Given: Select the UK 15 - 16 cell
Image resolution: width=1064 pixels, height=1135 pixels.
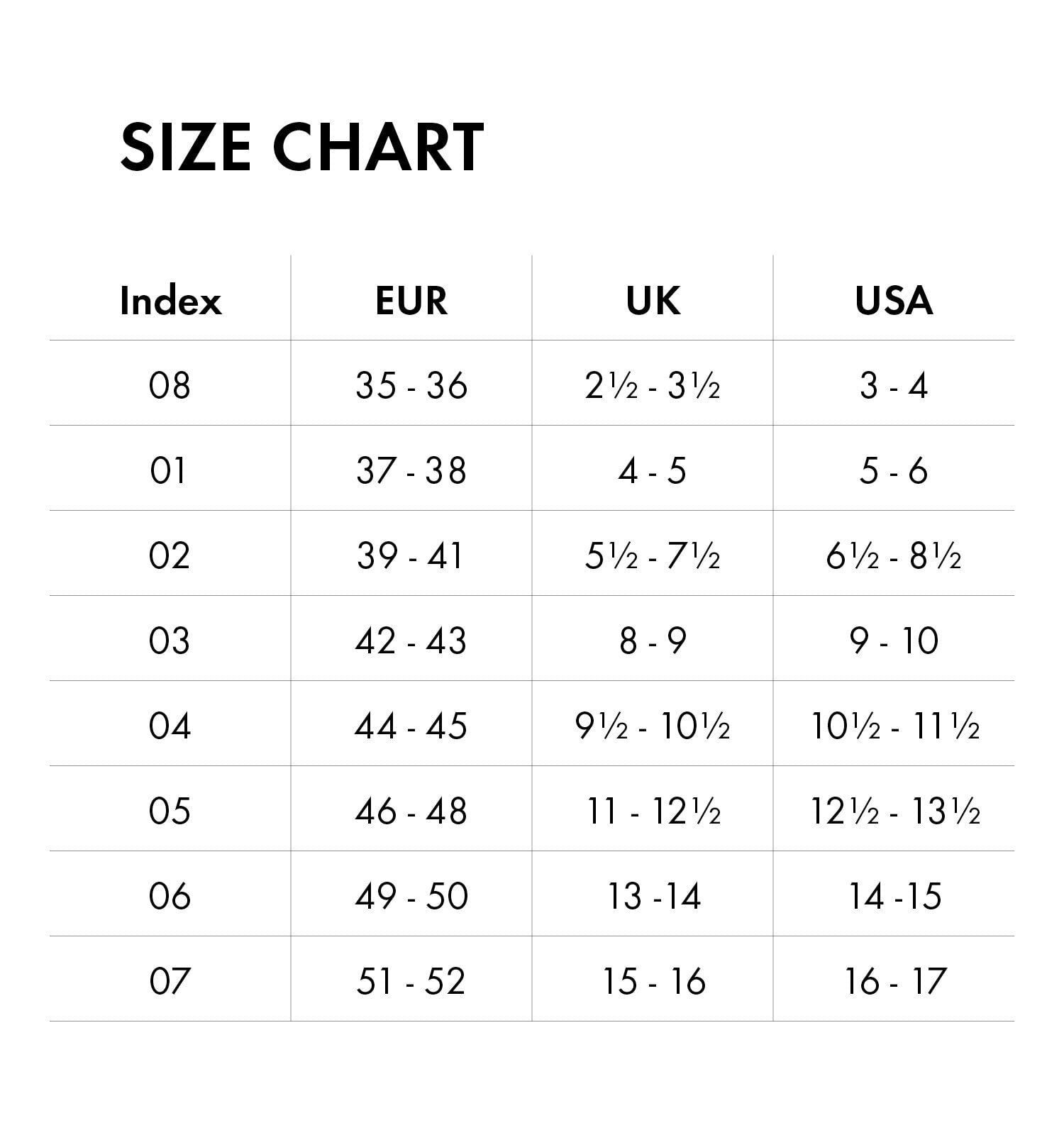Looking at the screenshot, I should point(654,982).
